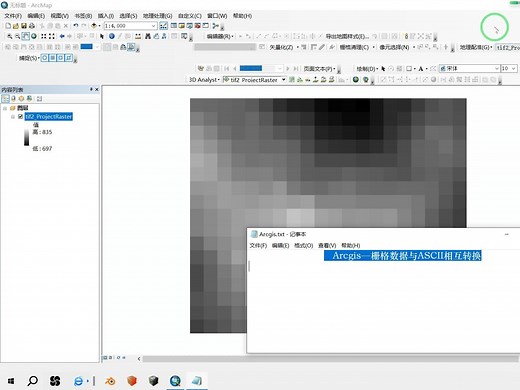List layers by drawing order
520x390 pixels.
tap(5, 99)
